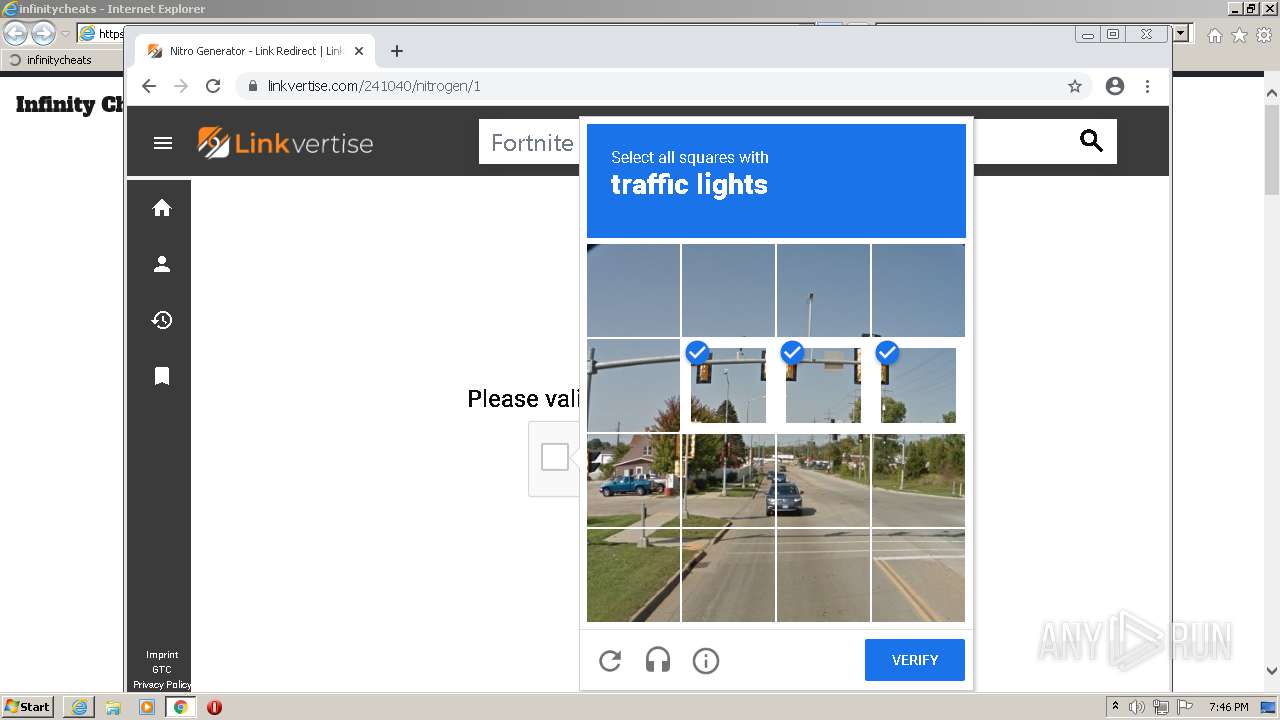The image size is (1280, 720).
Task: Show captcha help information
Action: pos(706,661)
